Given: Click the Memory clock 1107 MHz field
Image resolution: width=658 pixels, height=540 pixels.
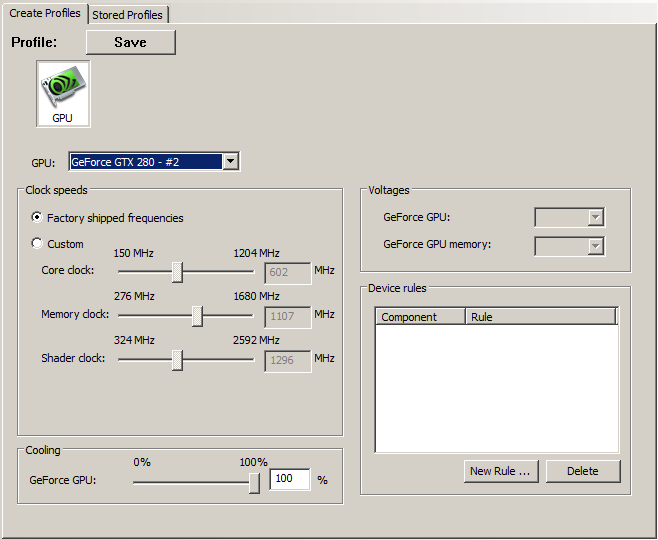Looking at the screenshot, I should [288, 316].
